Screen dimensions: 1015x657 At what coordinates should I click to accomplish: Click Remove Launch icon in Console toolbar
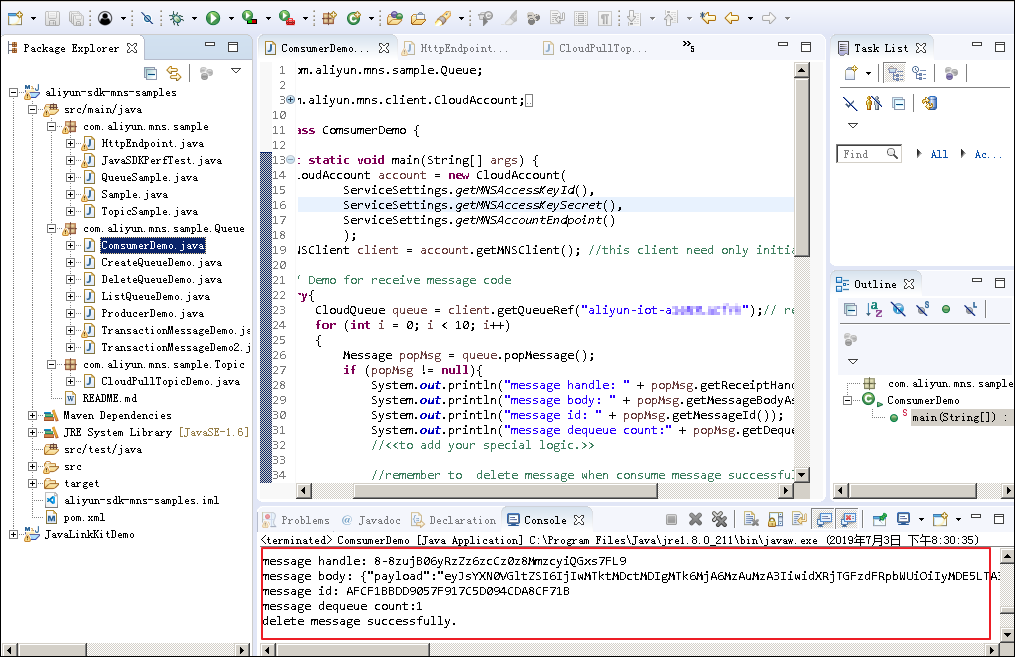695,519
